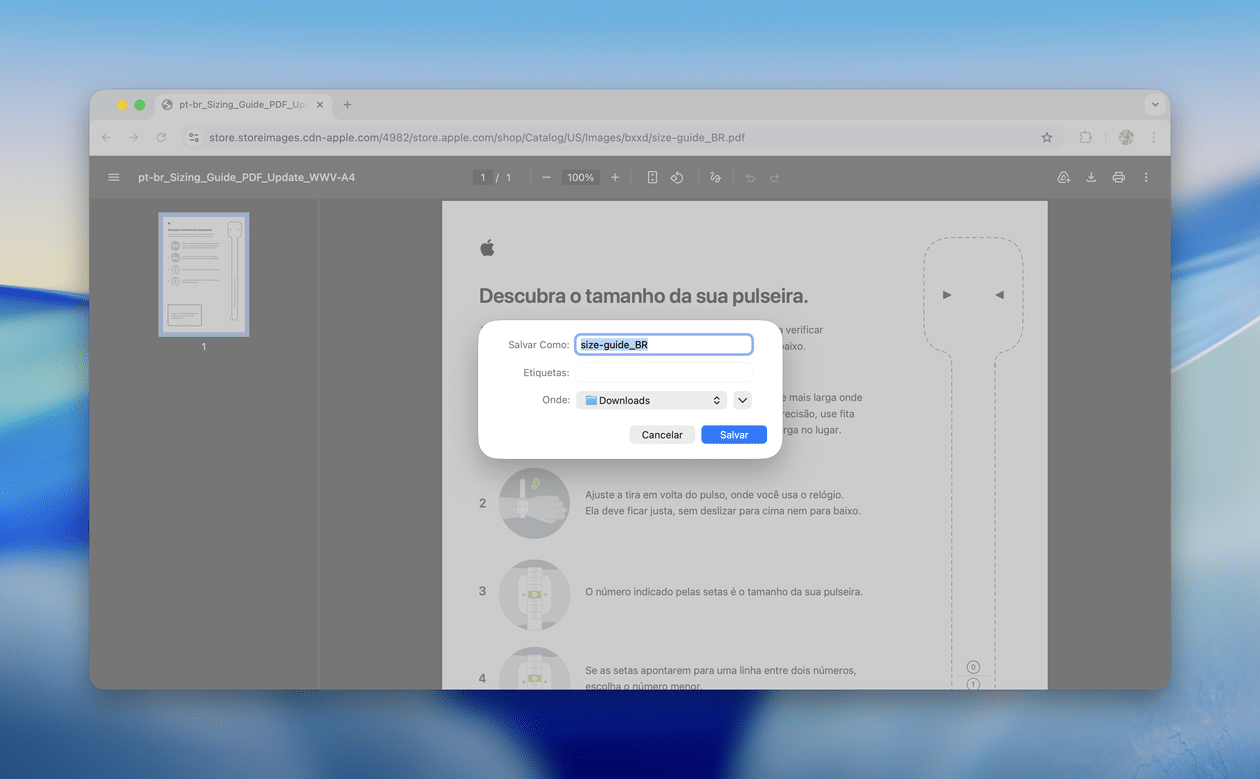The height and width of the screenshot is (779, 1260).
Task: Click the zoom out minus icon
Action: 546,178
